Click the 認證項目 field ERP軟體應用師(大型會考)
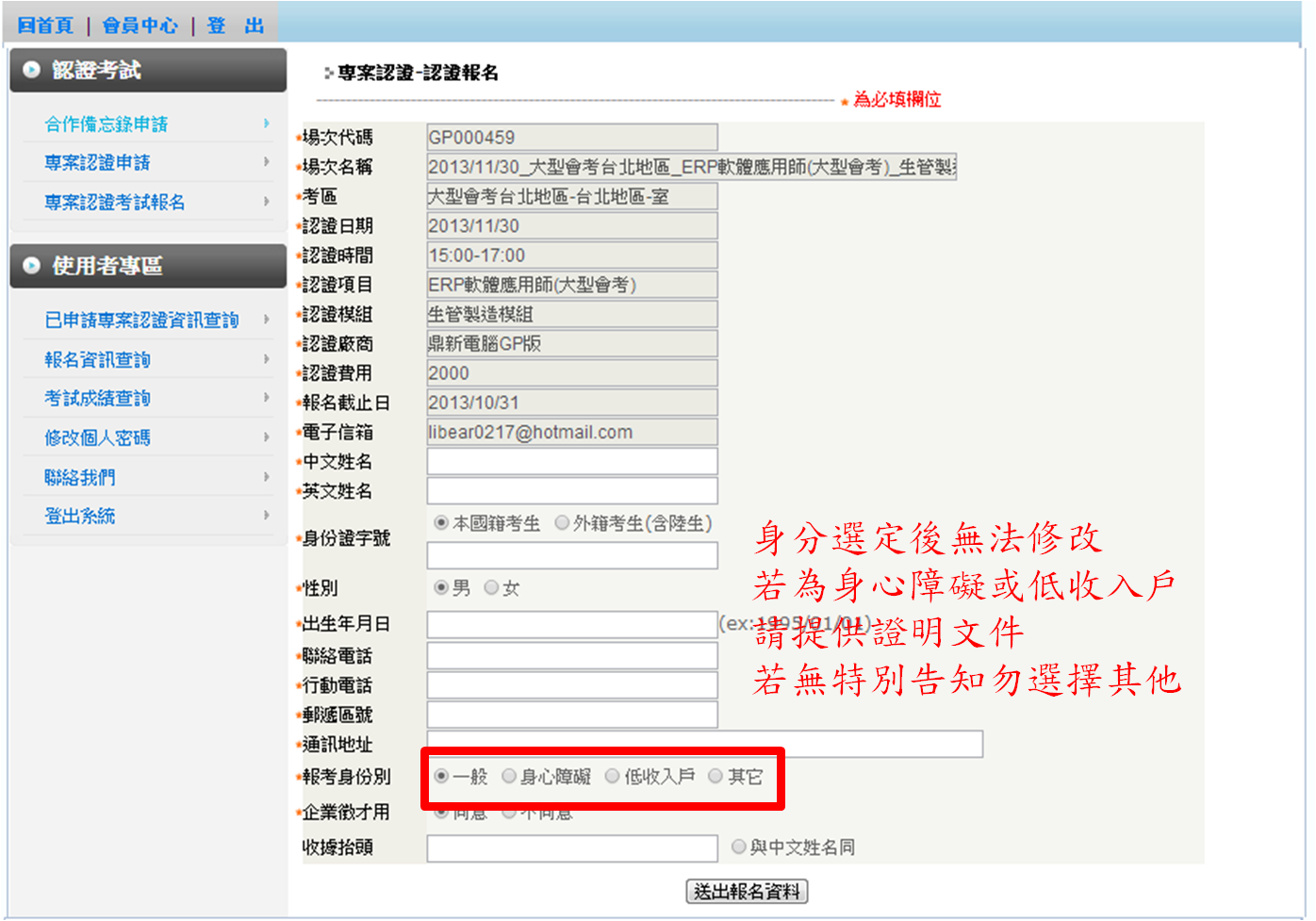 tap(572, 285)
